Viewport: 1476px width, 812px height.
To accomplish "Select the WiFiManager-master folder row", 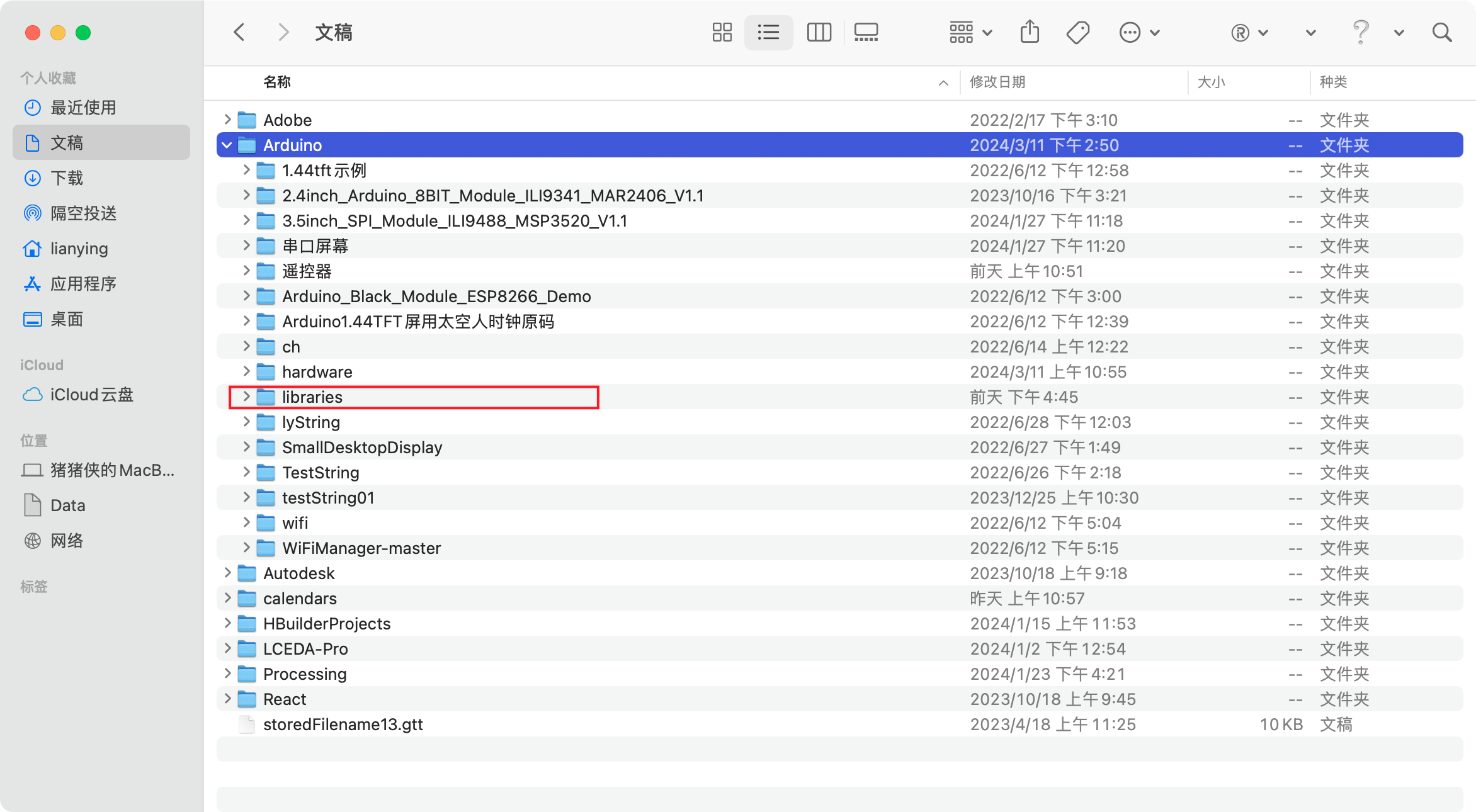I will (361, 548).
